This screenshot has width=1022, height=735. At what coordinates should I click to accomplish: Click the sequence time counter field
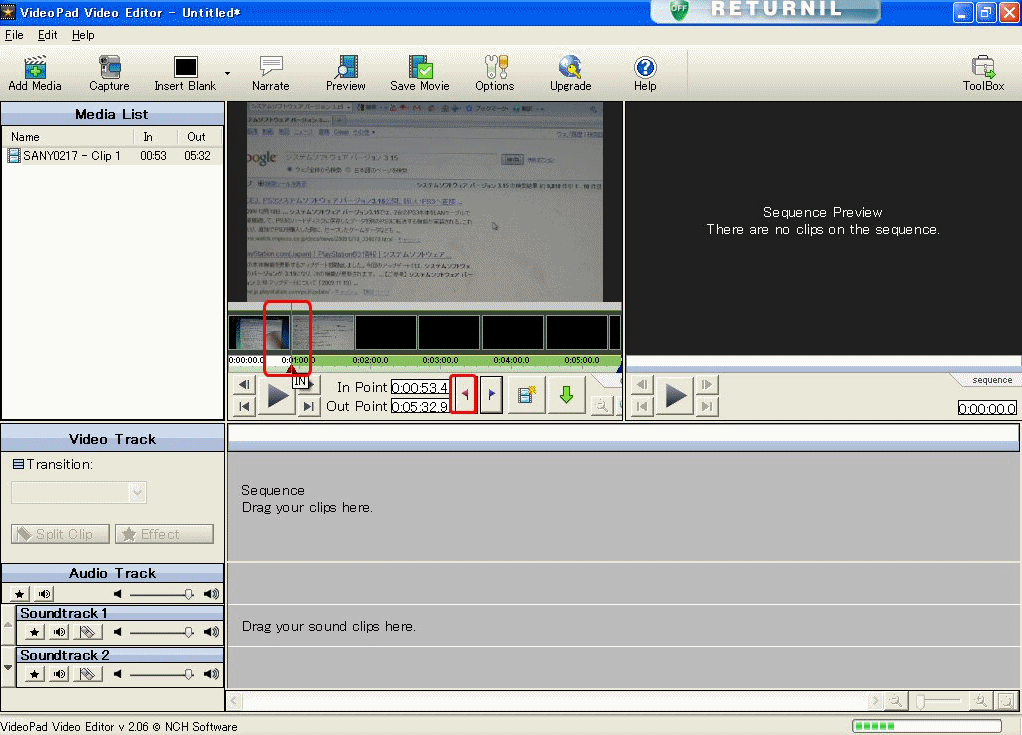[x=987, y=409]
